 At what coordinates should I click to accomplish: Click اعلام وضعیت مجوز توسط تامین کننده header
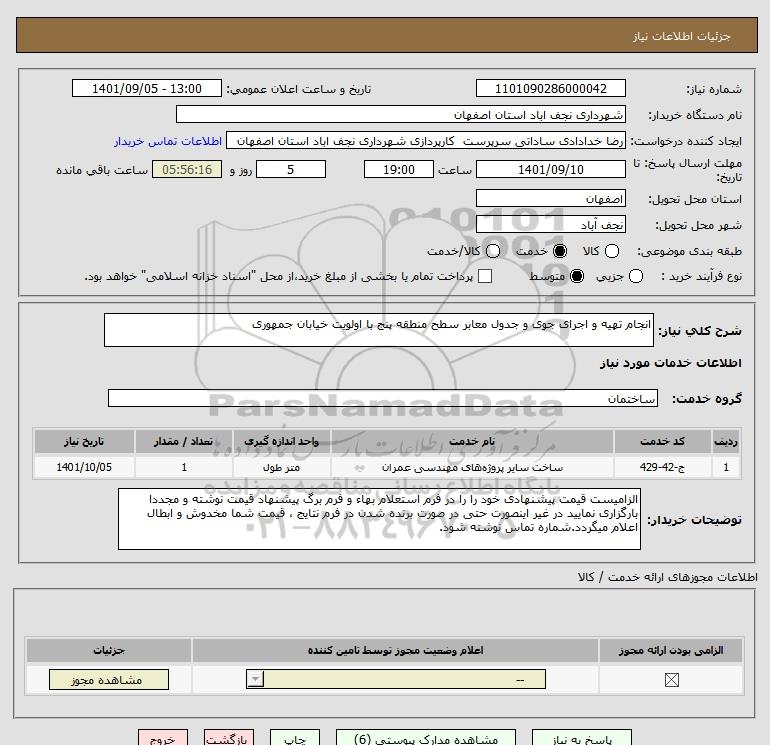[395, 650]
